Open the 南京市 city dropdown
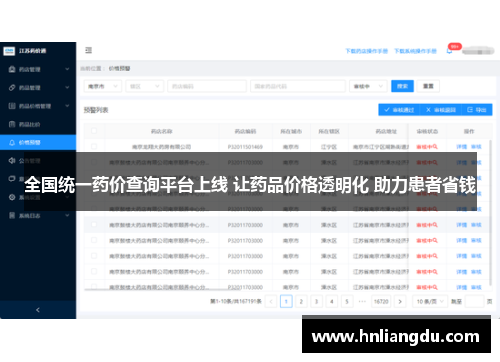 coord(103,86)
